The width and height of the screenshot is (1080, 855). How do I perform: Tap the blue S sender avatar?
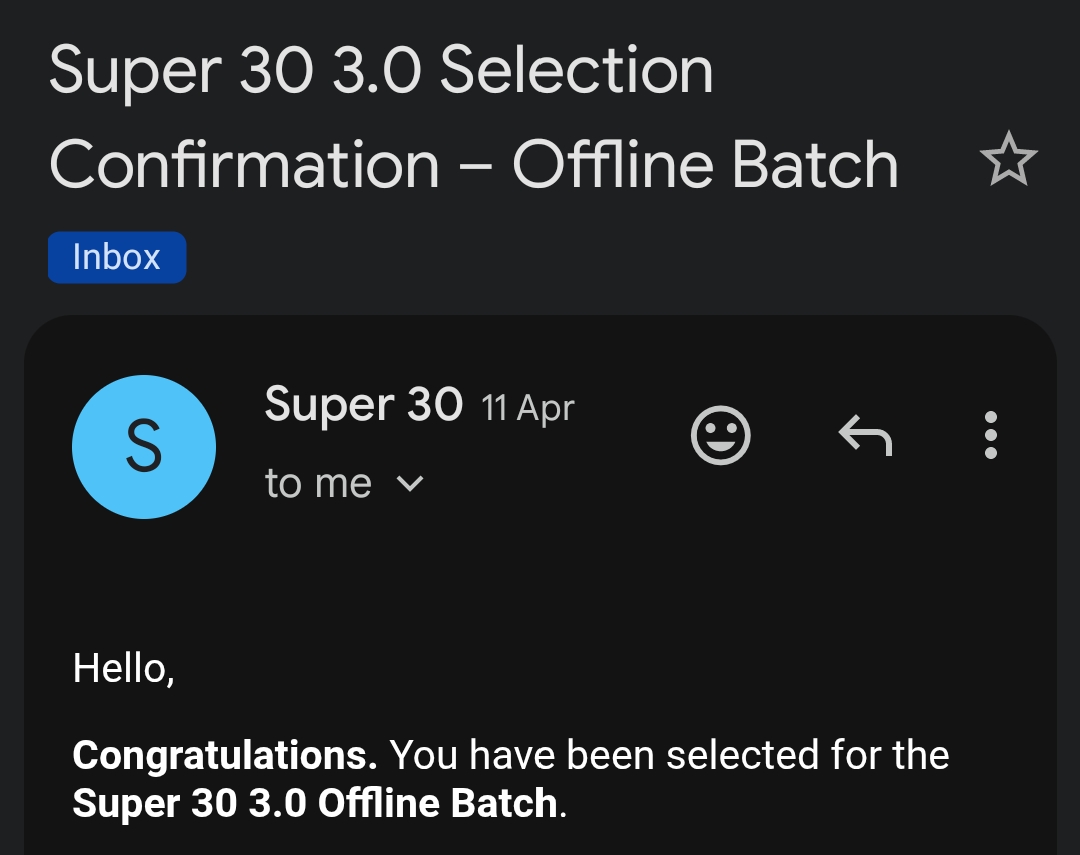[144, 446]
